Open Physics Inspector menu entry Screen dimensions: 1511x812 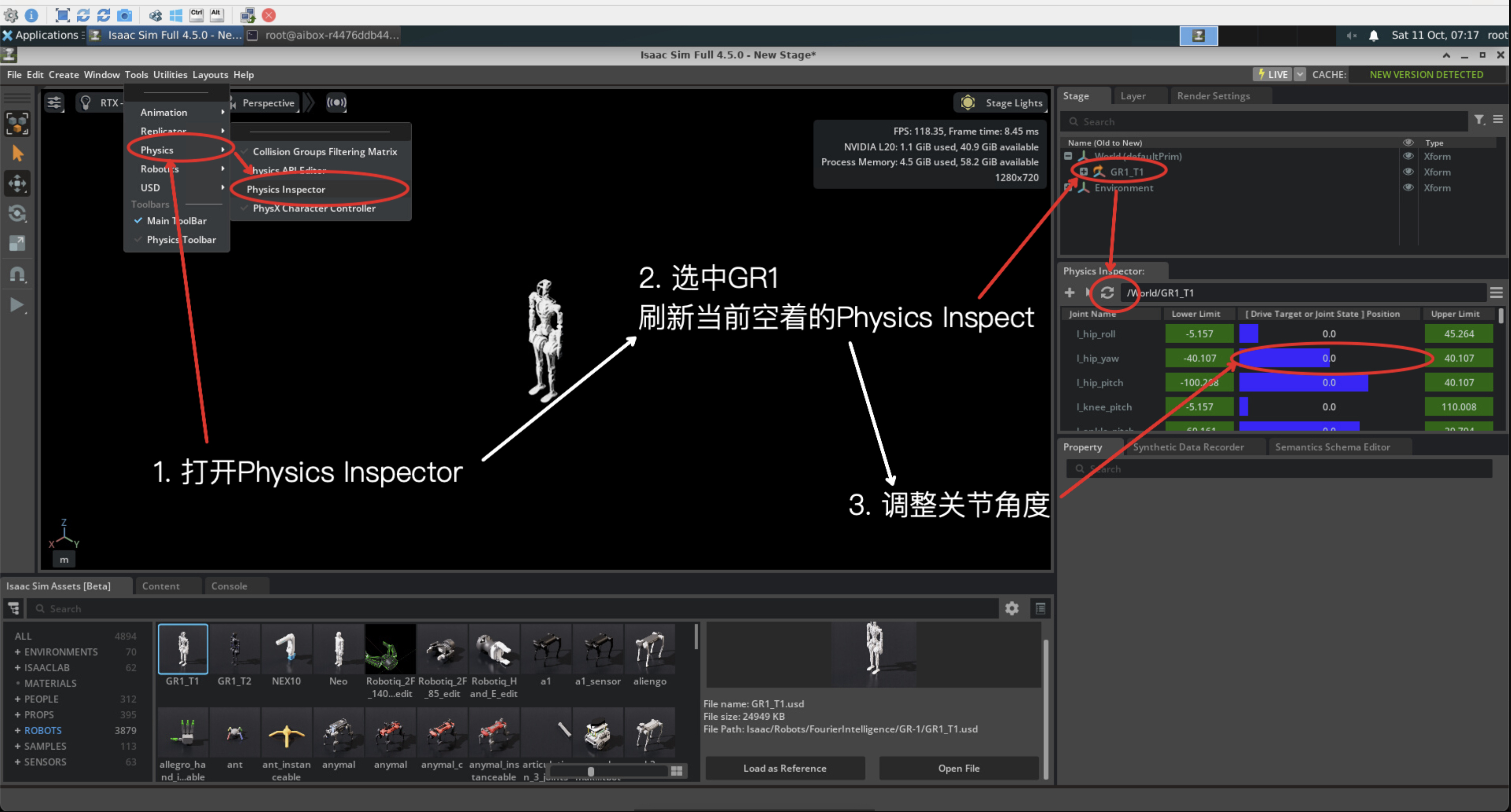pyautogui.click(x=285, y=190)
